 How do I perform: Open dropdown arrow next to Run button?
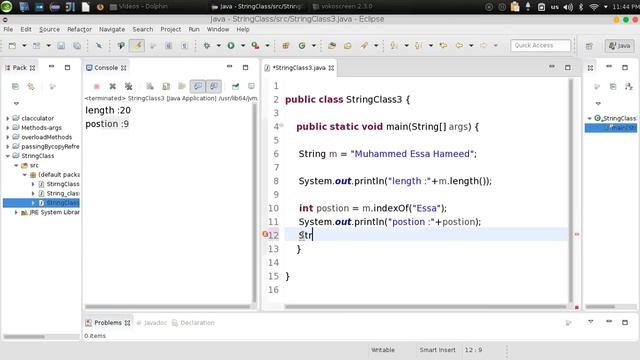click(x=243, y=46)
